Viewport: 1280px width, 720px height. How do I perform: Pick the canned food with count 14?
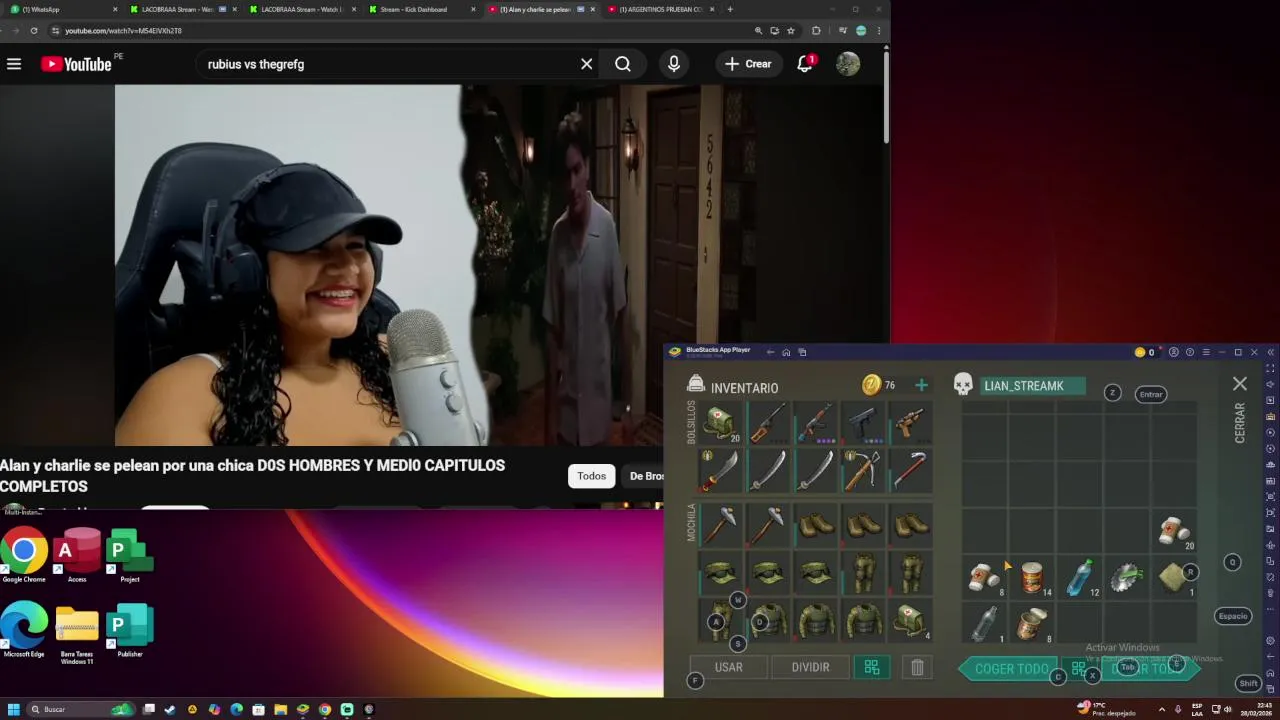(1033, 577)
